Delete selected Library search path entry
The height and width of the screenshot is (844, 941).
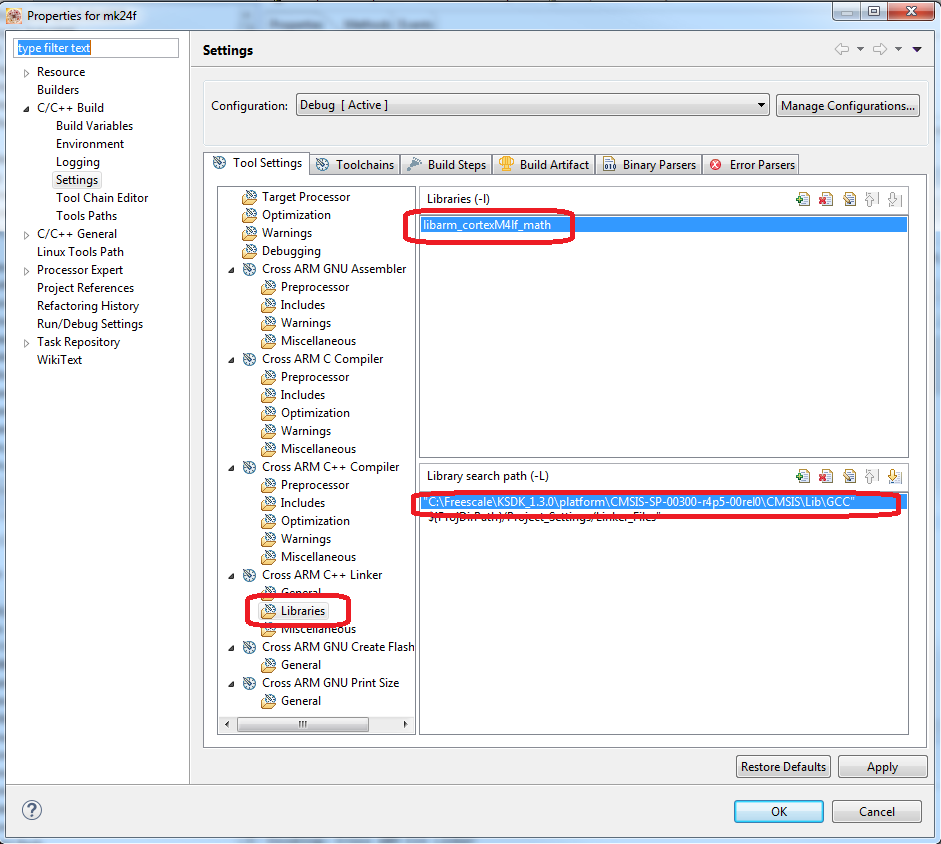pos(826,477)
